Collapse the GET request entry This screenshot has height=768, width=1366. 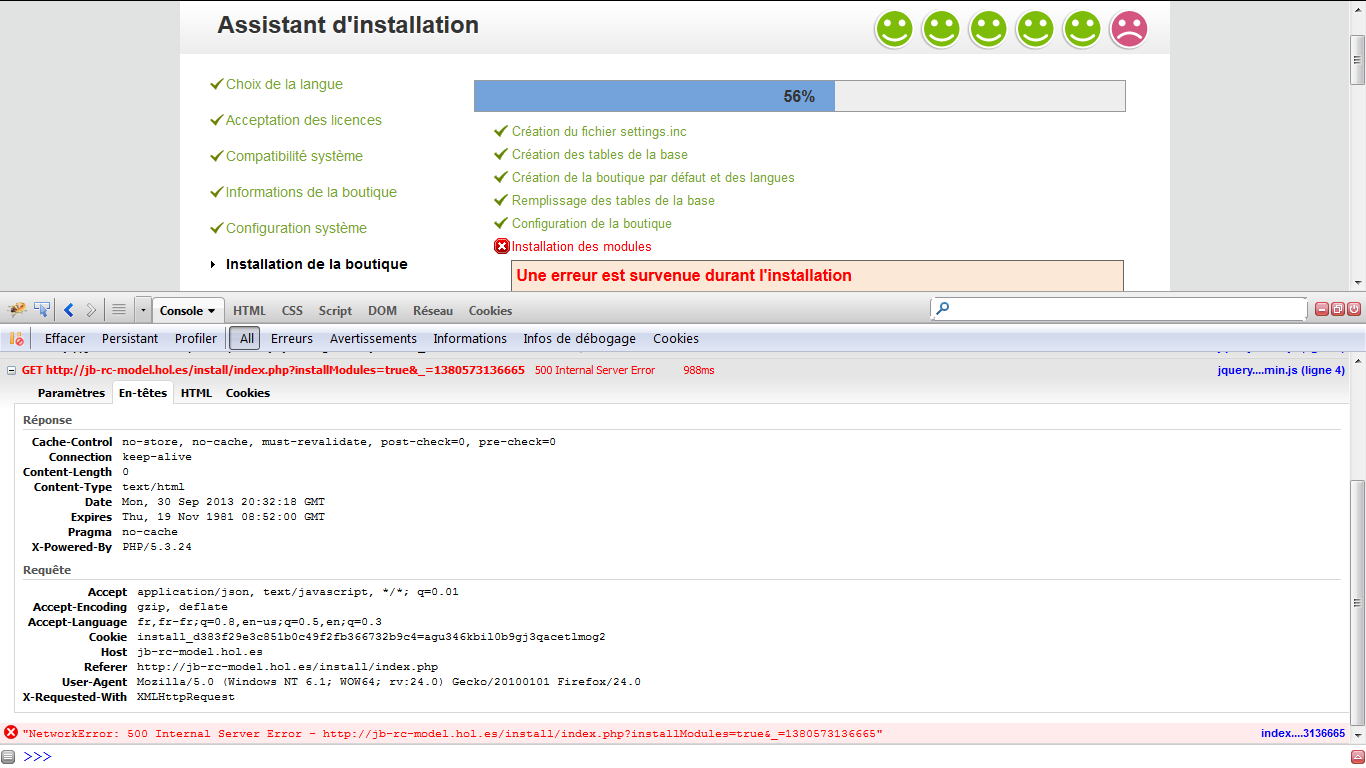coord(11,370)
